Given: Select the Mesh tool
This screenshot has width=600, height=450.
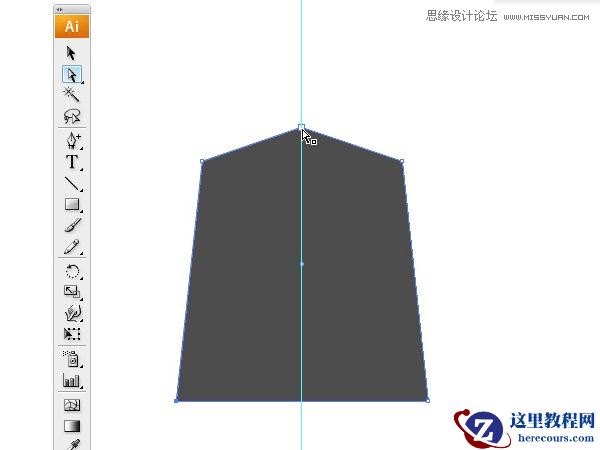Looking at the screenshot, I should 72,405.
